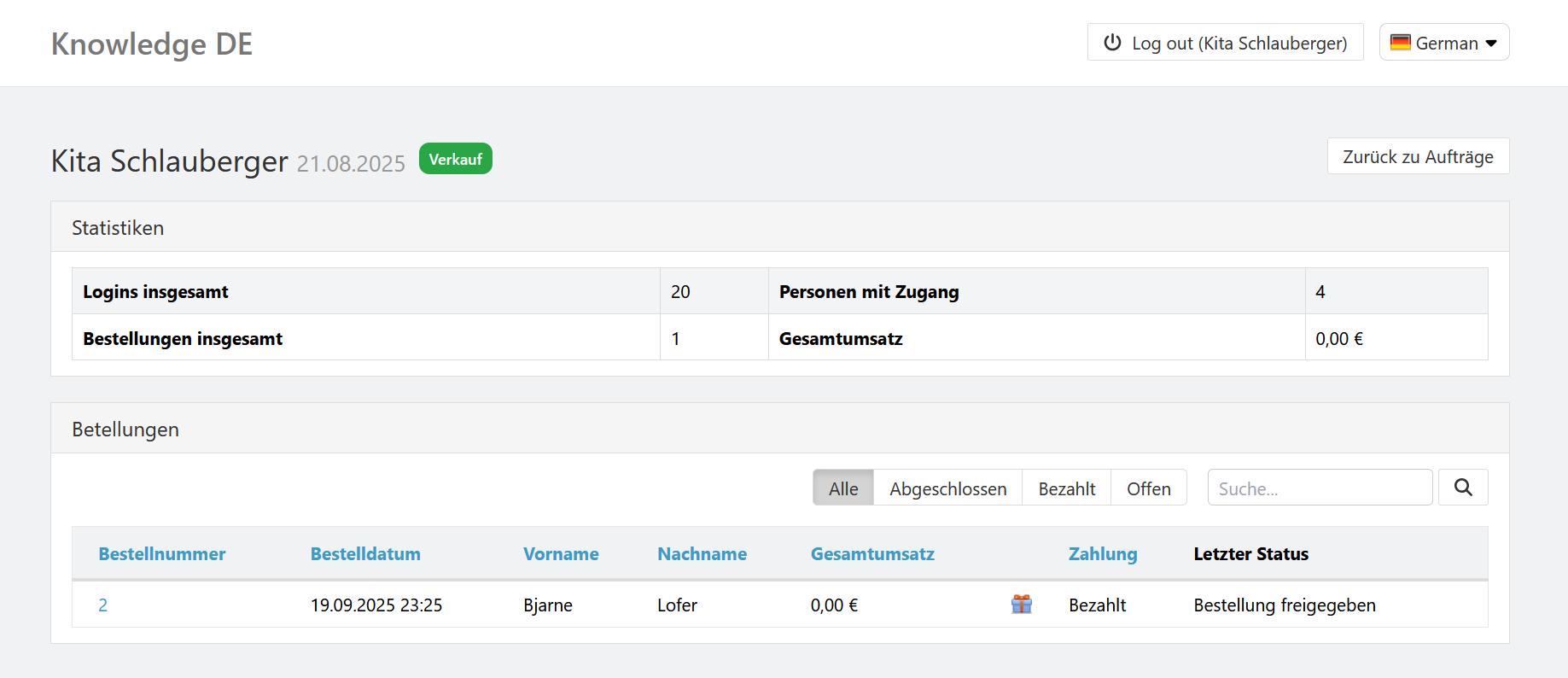Click the Logins insgesamt label
1568x678 pixels.
coord(155,292)
